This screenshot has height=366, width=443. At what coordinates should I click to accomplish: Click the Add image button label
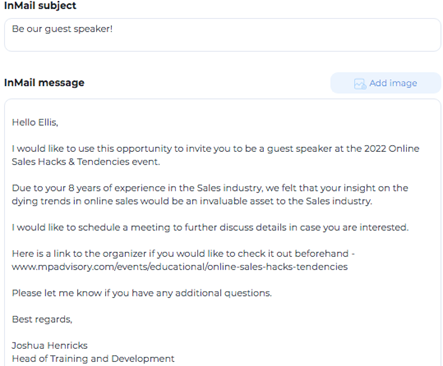[393, 83]
